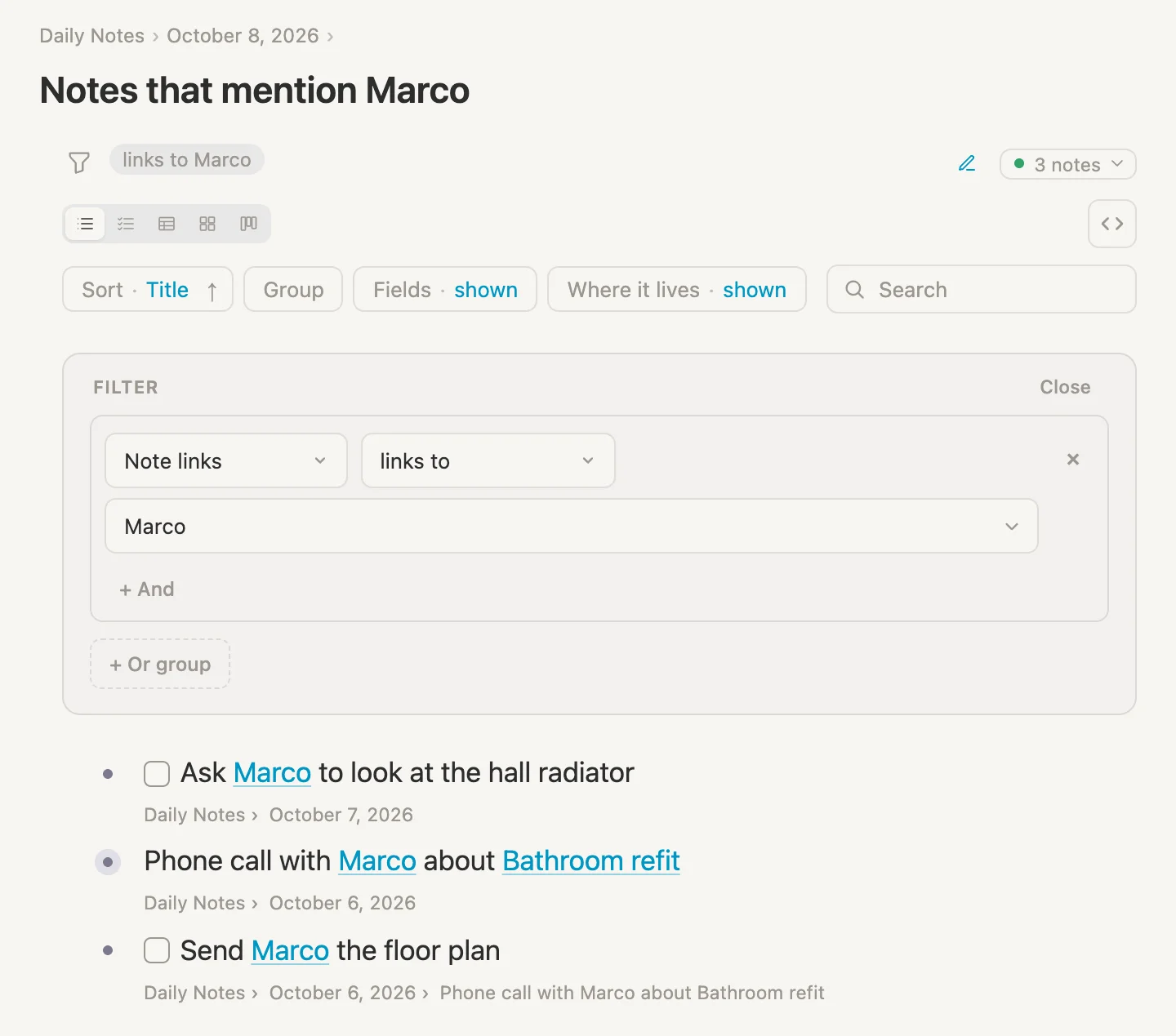Image resolution: width=1176 pixels, height=1036 pixels.
Task: Open 'Daily Notes' breadcrumb under Phone call note
Action: click(194, 903)
